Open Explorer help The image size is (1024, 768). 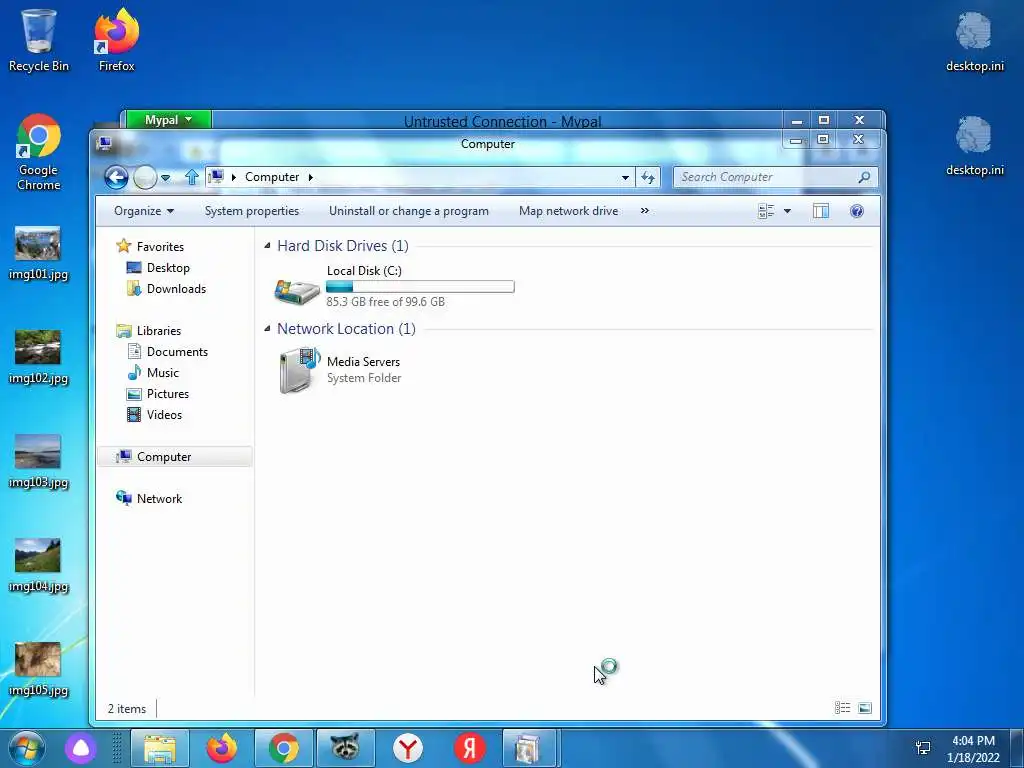coord(857,211)
